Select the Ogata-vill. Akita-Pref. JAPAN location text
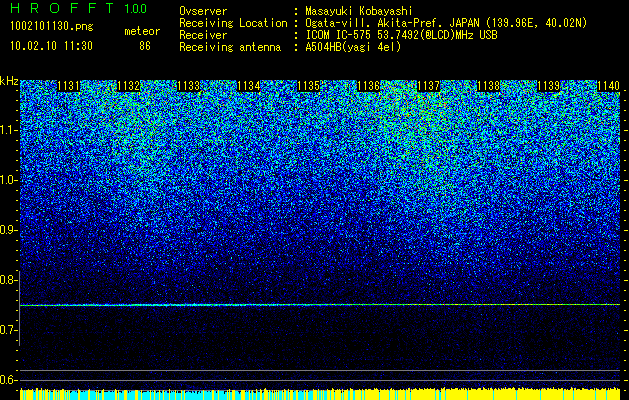Viewport: 629px width, 400px height. tap(446, 23)
